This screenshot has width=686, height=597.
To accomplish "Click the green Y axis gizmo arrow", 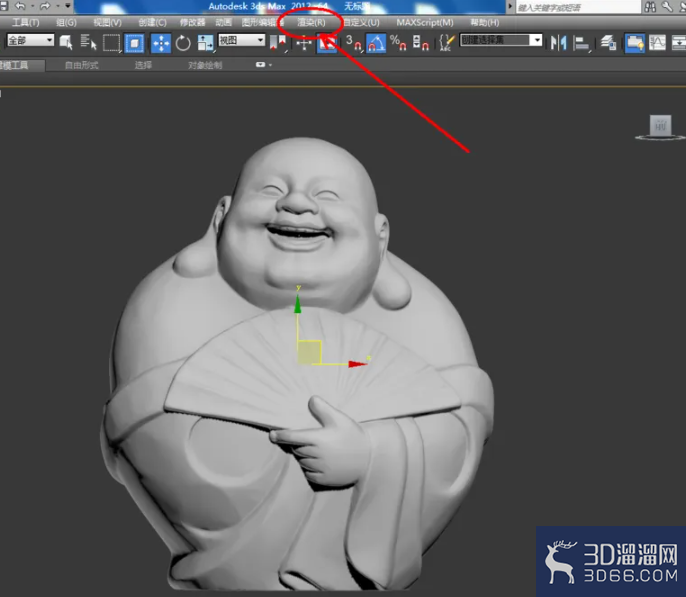I will point(298,304).
